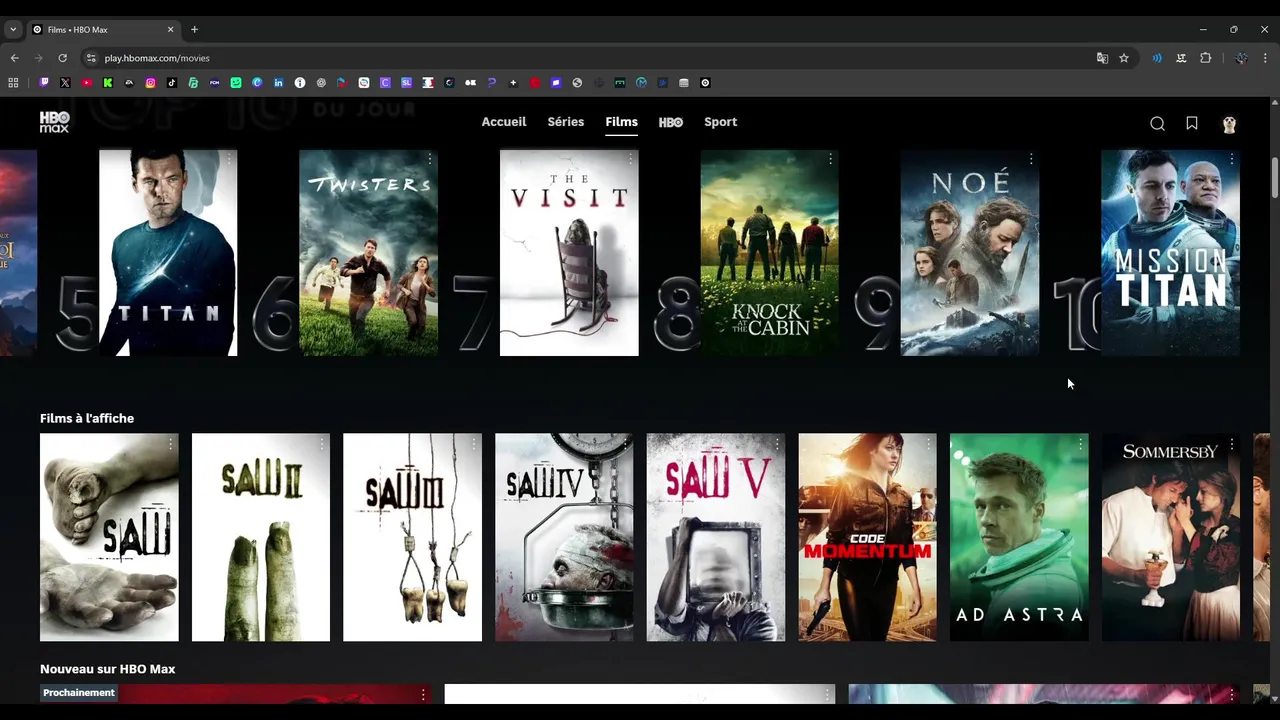Select the Films navigation item

621,122
